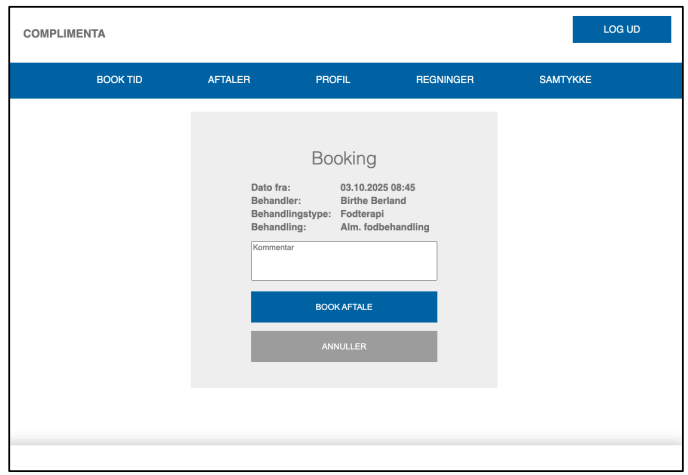Screen dimensions: 688x475
Task: Click the gray footer strip at page bottom
Action: coord(344,440)
